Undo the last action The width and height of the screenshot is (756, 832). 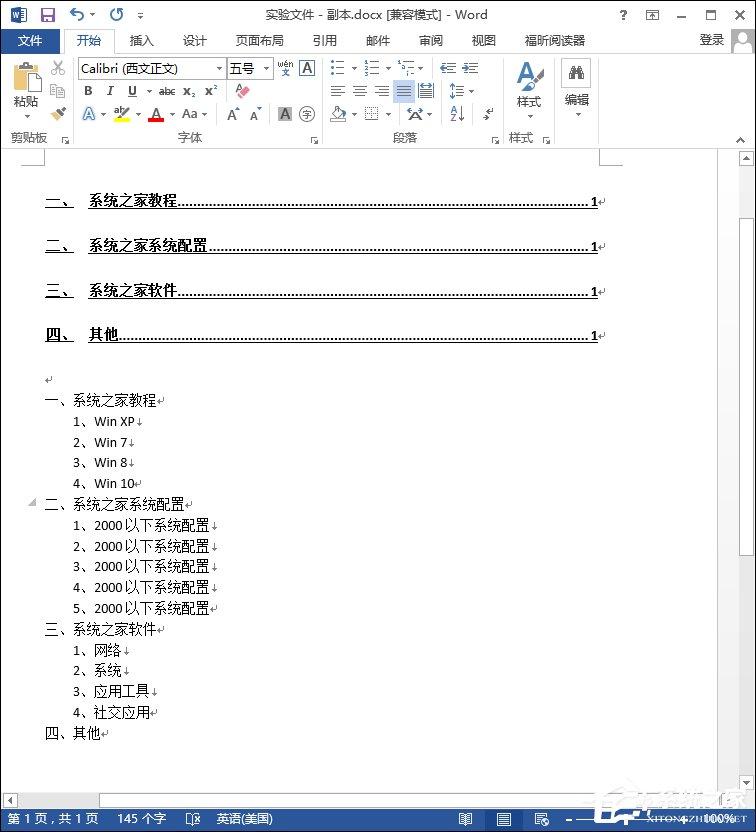pos(77,14)
